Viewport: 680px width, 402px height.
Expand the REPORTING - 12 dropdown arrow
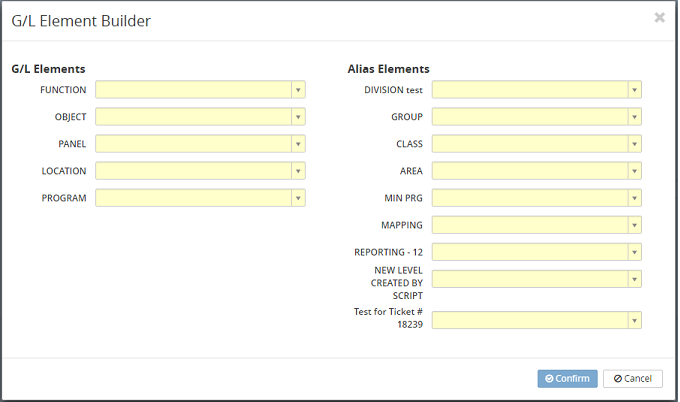pyautogui.click(x=634, y=252)
